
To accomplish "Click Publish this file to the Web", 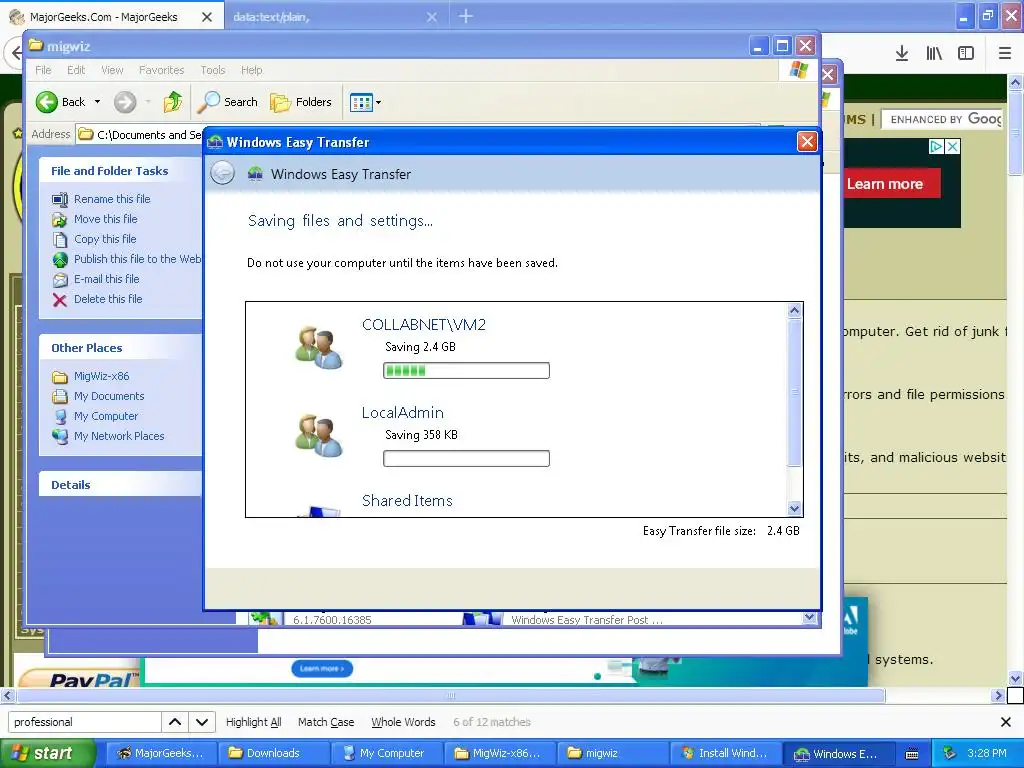I will [x=137, y=259].
